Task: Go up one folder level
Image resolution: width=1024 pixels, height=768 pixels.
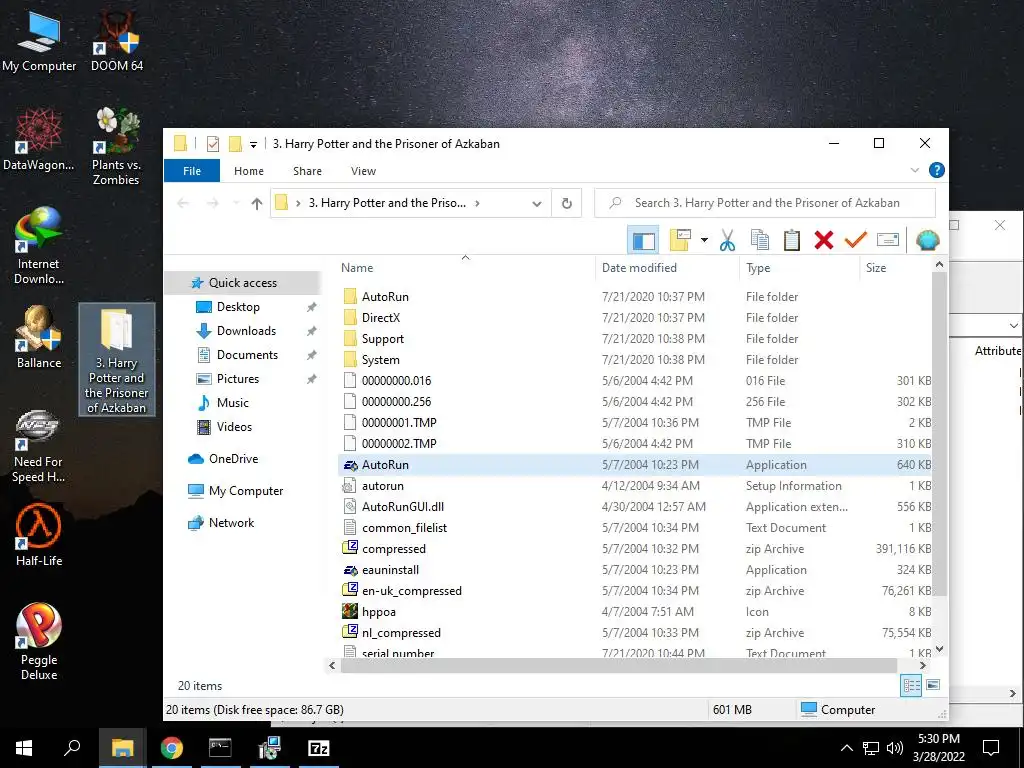Action: tap(257, 204)
